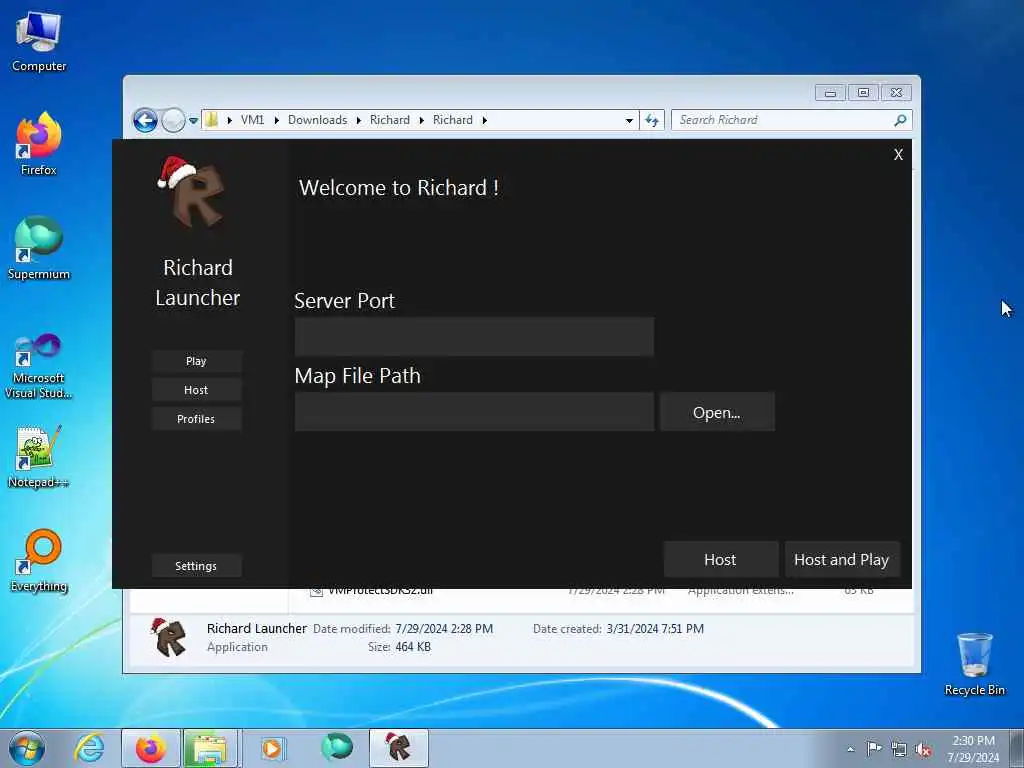The height and width of the screenshot is (768, 1024).
Task: Show hidden system tray icons
Action: tap(850, 750)
